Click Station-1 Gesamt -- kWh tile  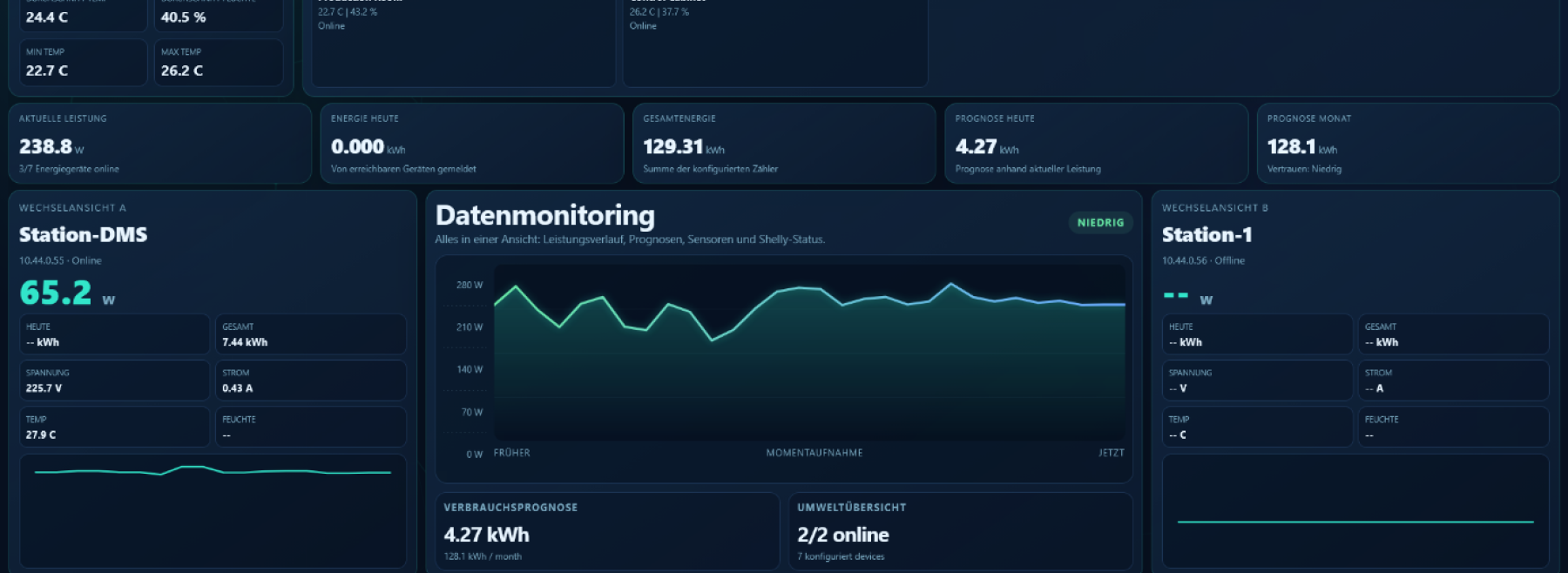pyautogui.click(x=1454, y=334)
